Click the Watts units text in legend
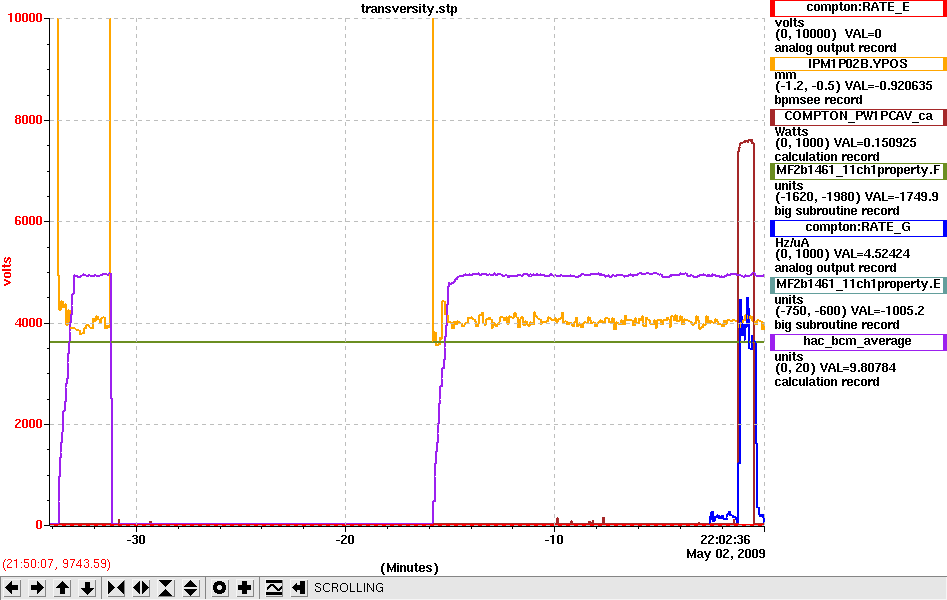The height and width of the screenshot is (600, 947). tap(791, 131)
